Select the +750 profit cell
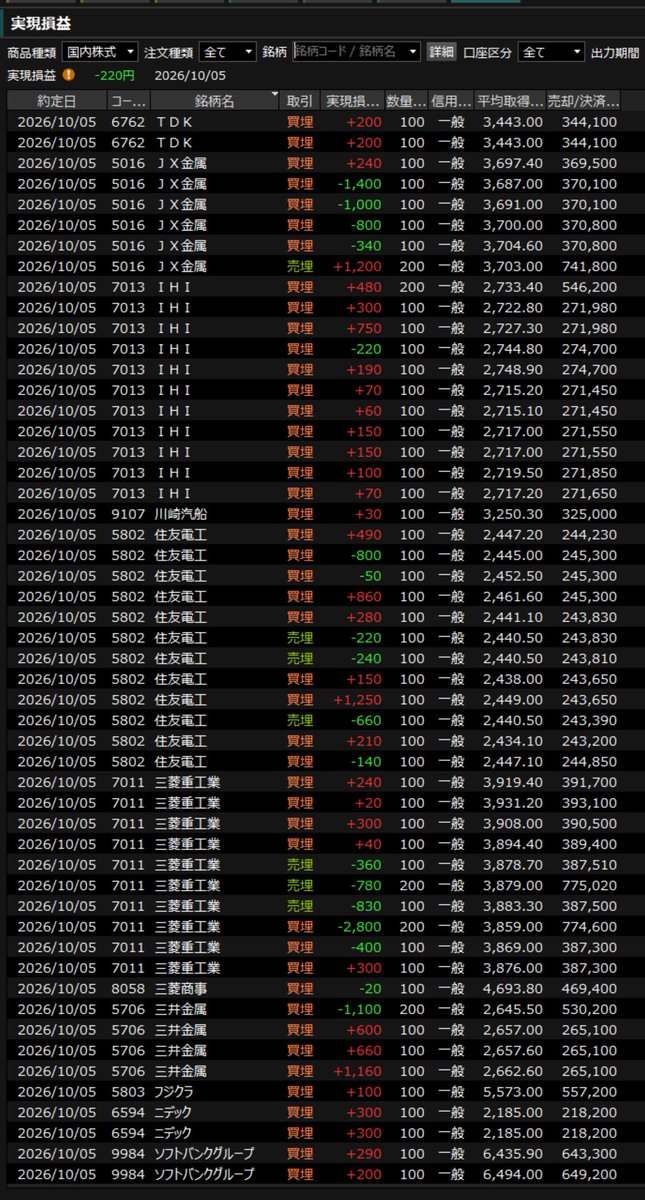Screen dimensions: 645x1200 click(364, 328)
